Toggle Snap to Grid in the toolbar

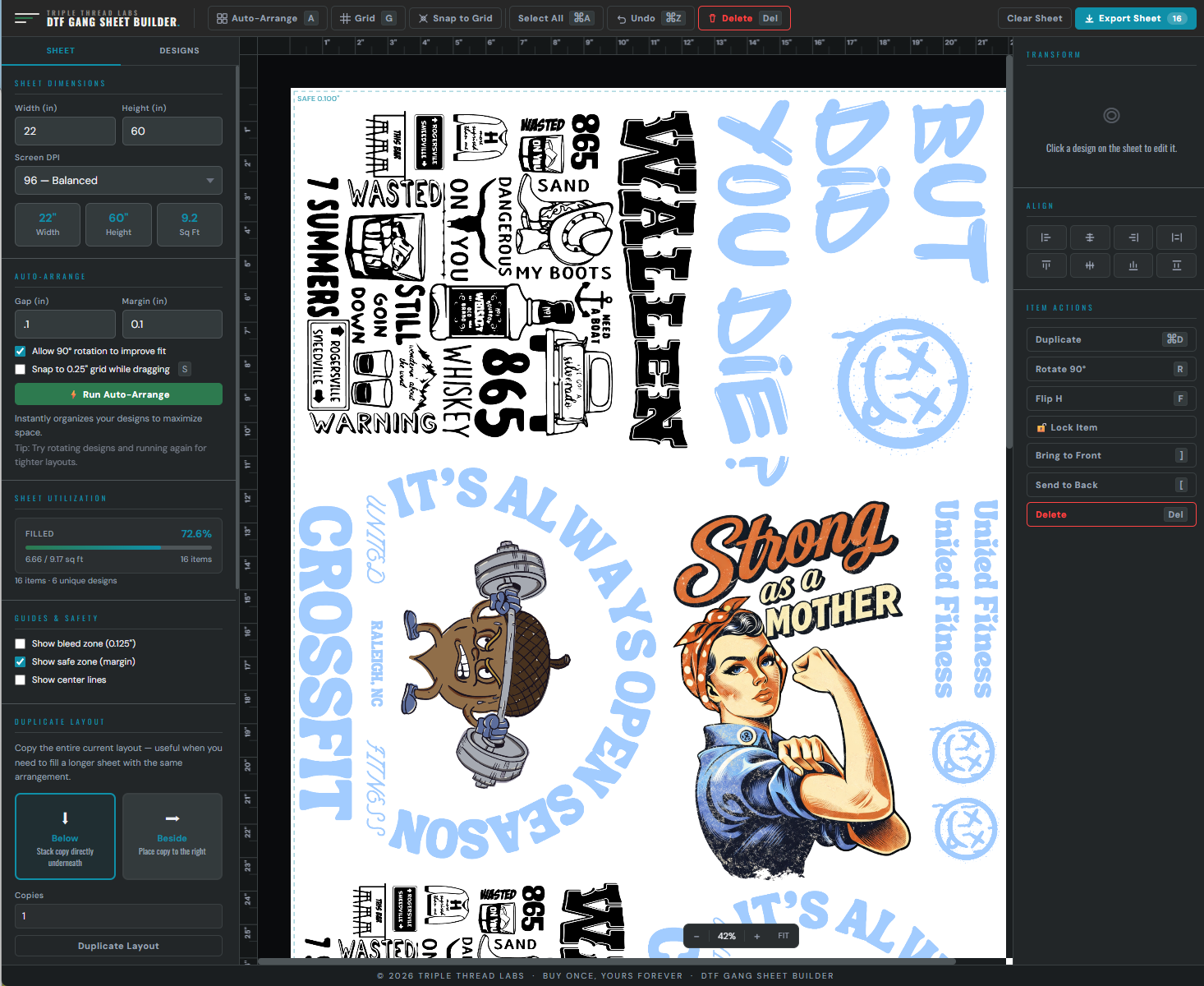[x=455, y=18]
